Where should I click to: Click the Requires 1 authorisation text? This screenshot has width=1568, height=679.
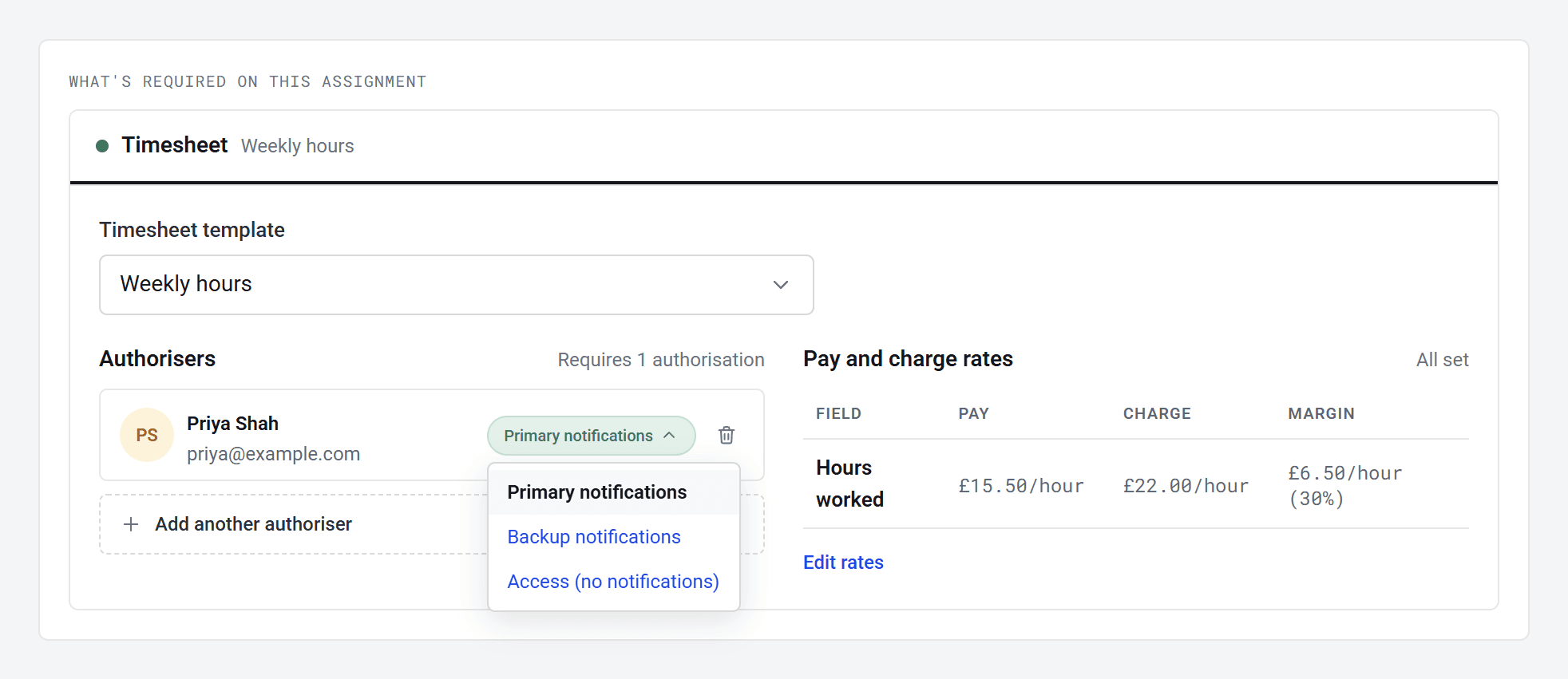point(661,360)
